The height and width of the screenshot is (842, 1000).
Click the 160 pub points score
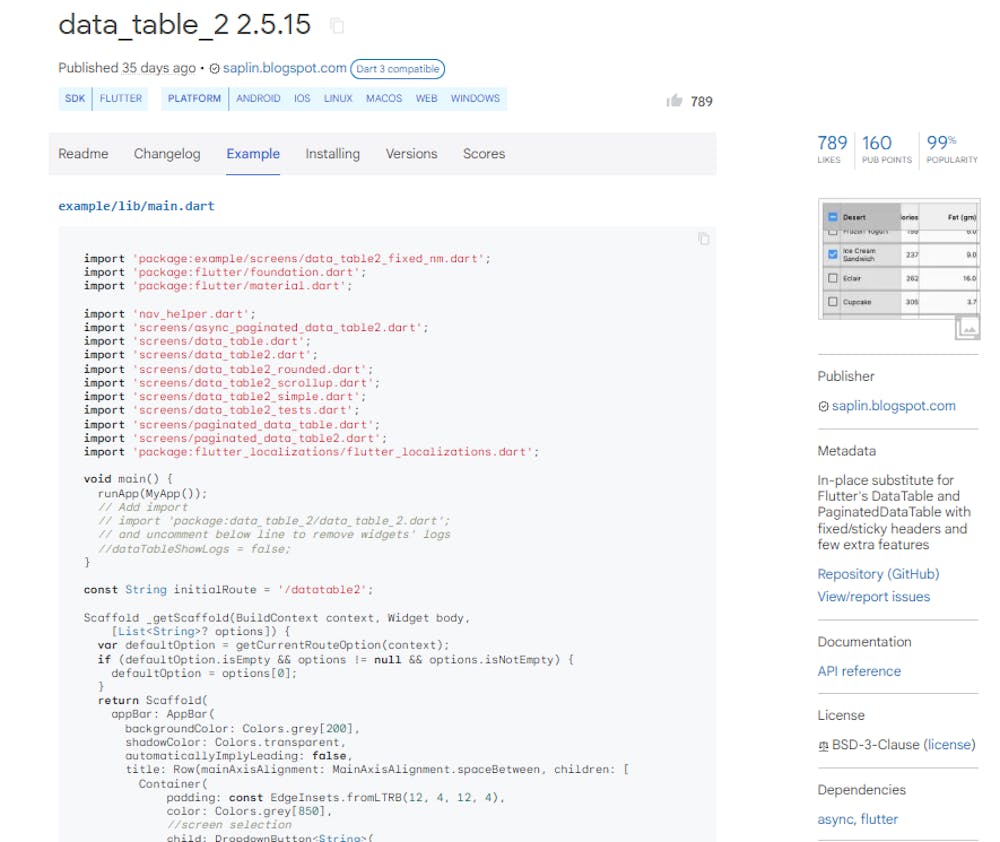coord(886,149)
